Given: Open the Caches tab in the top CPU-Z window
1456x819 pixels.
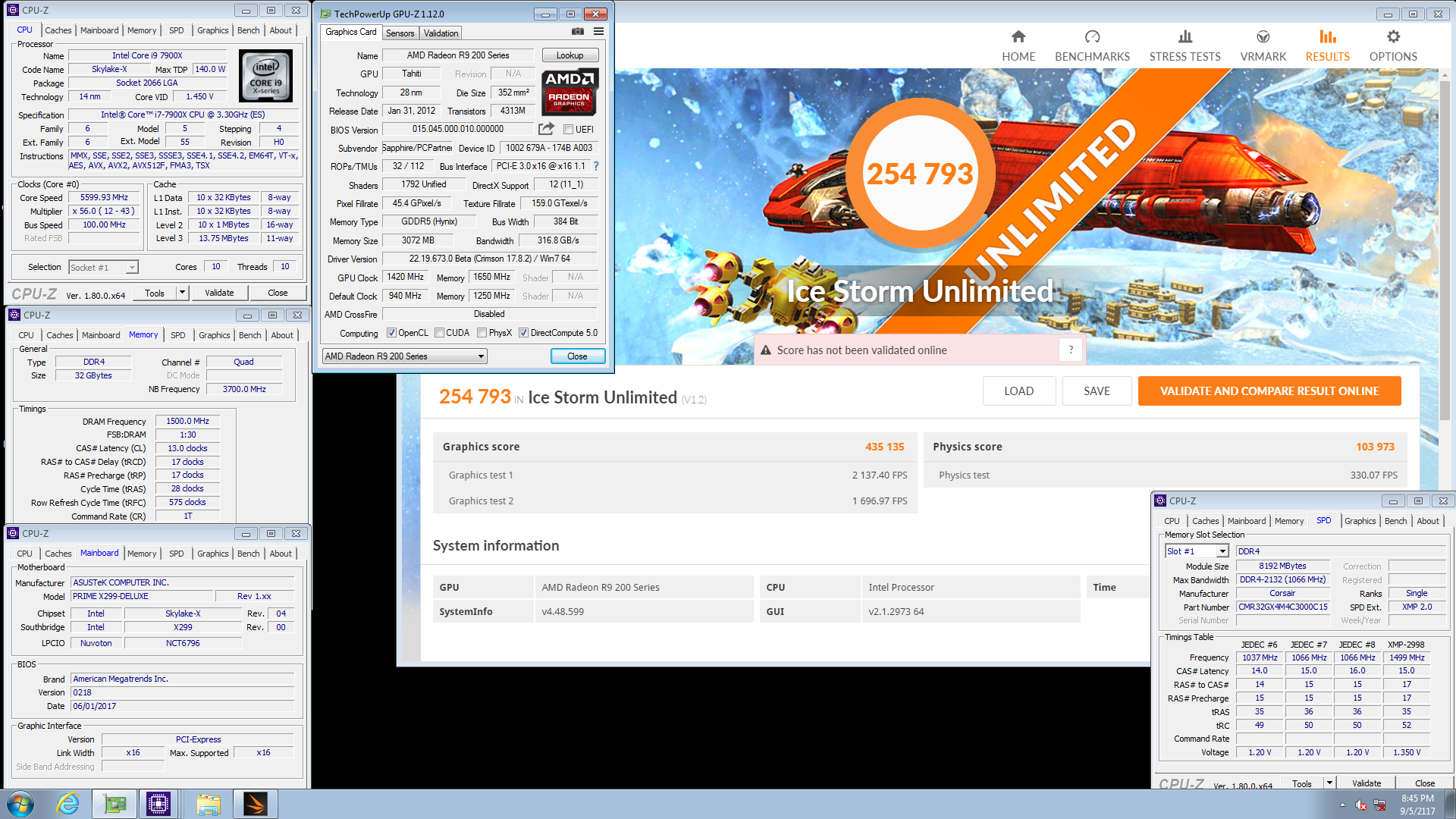Looking at the screenshot, I should coord(58,30).
